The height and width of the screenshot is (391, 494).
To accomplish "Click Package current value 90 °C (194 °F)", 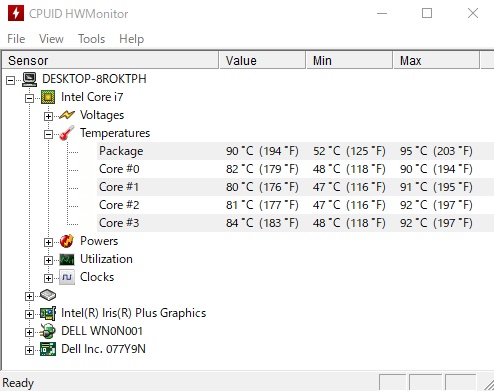I will click(x=262, y=151).
